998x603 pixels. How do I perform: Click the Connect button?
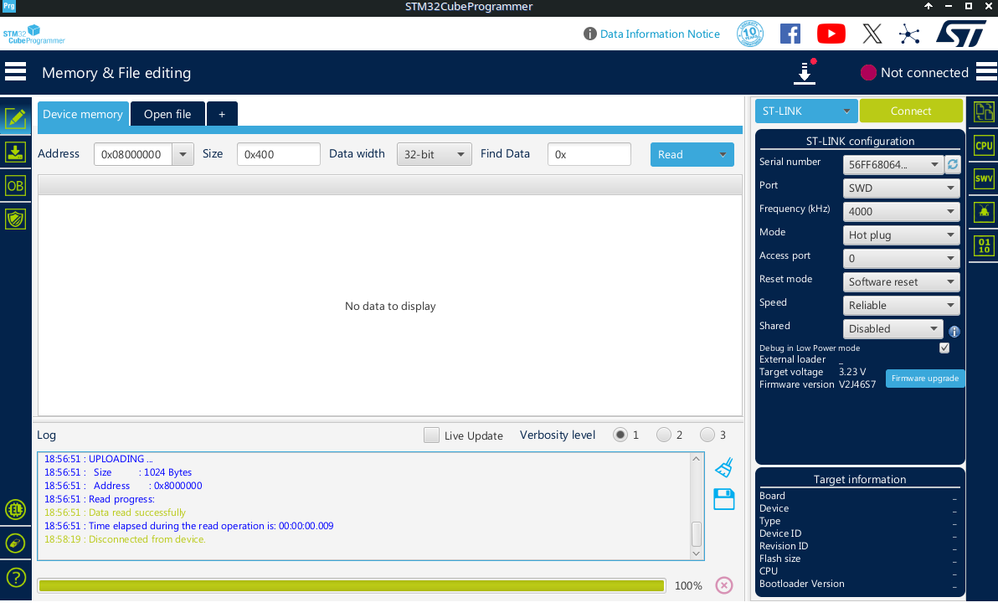click(911, 111)
